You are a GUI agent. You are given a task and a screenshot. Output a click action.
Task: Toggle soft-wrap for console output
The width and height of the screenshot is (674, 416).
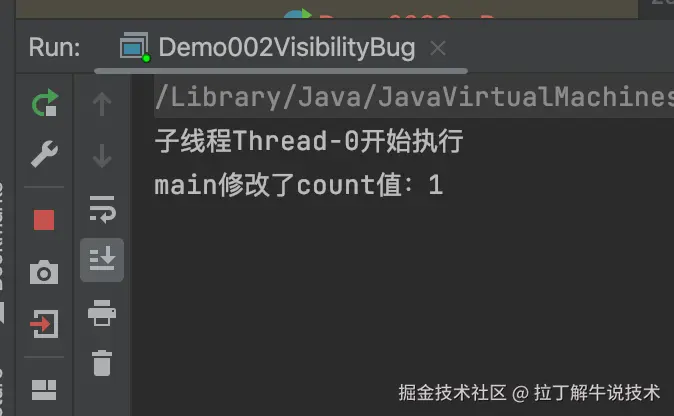[102, 209]
